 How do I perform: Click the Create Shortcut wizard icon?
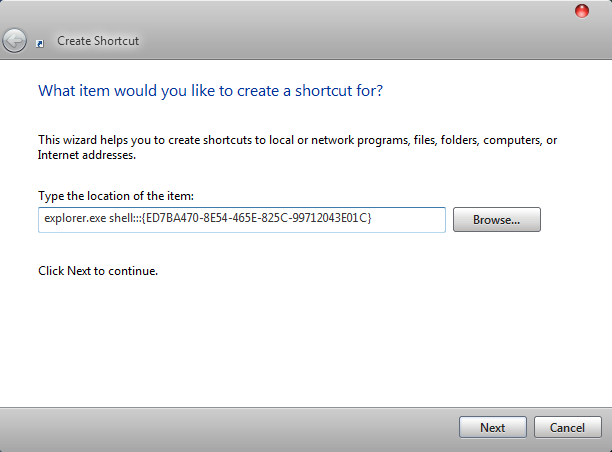tap(40, 43)
